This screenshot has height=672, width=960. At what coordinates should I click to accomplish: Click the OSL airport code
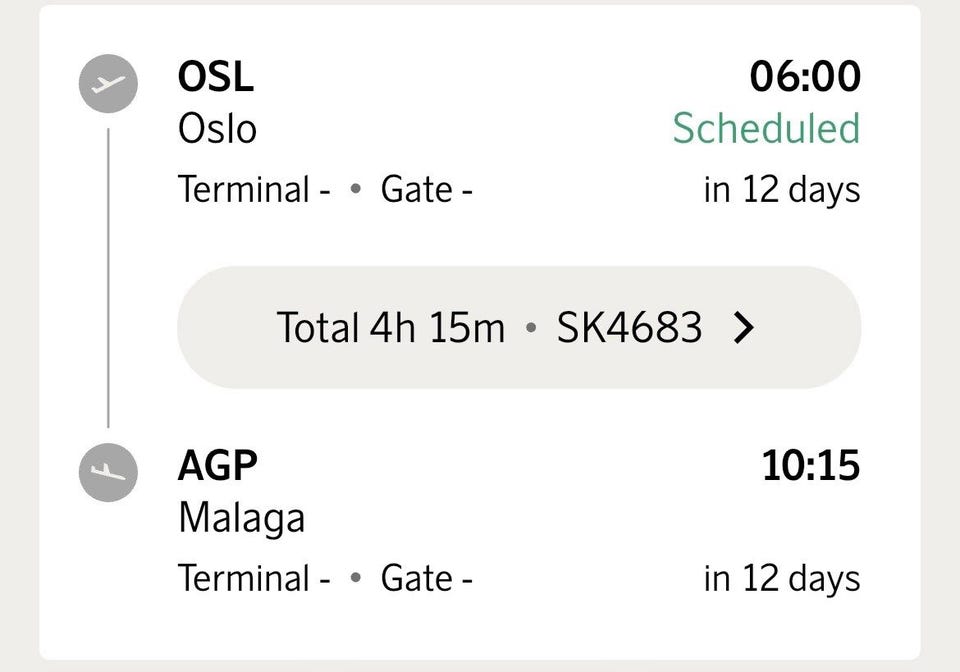tap(216, 77)
